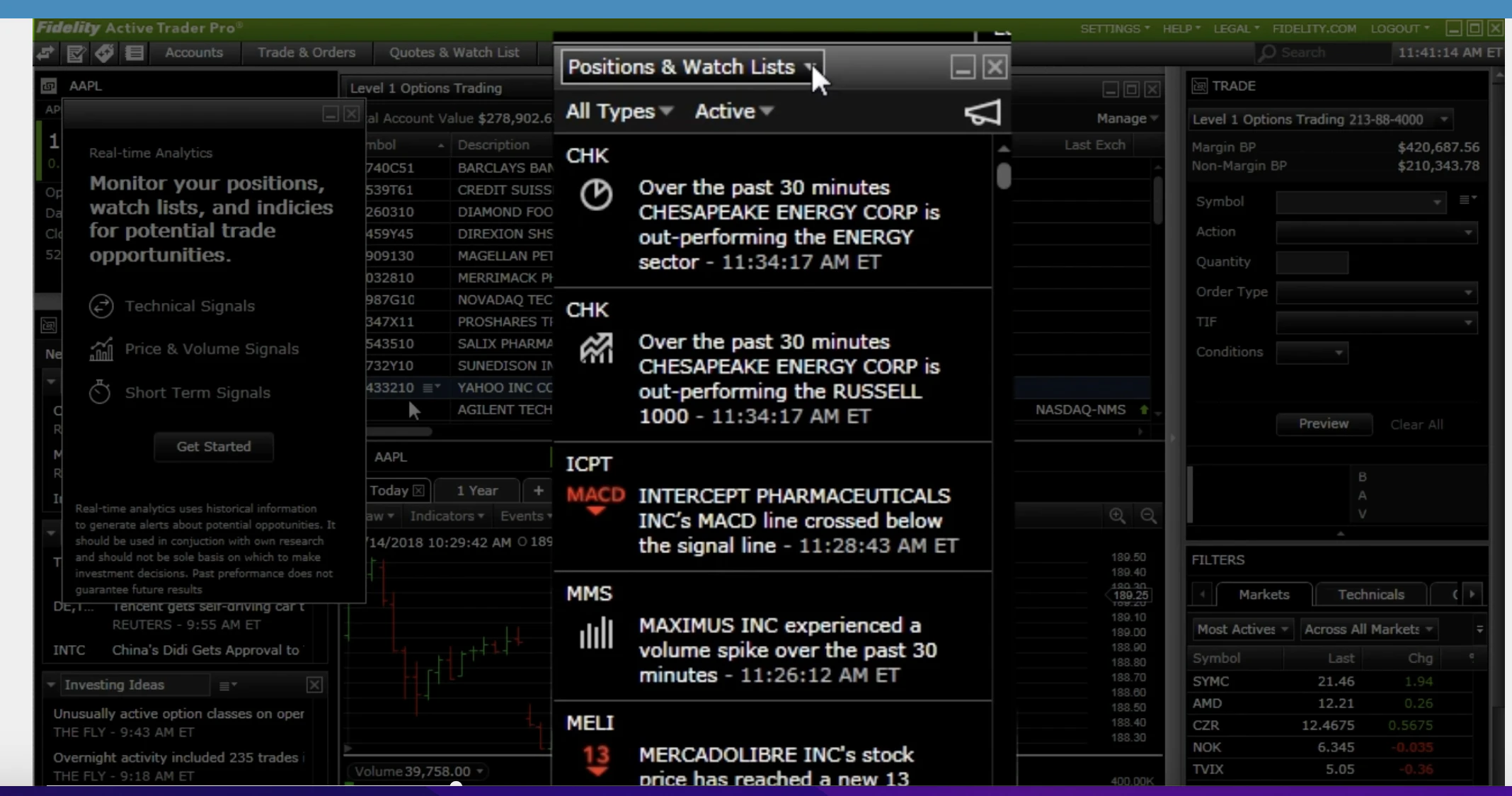
Task: Click the price alerts tag icon
Action: pos(104,54)
